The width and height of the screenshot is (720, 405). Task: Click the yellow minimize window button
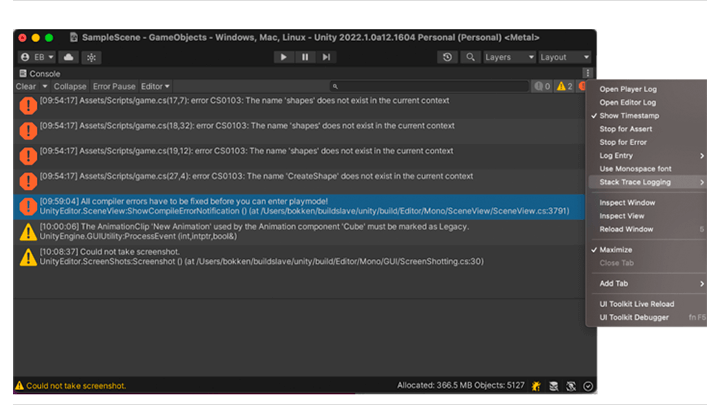(x=35, y=38)
